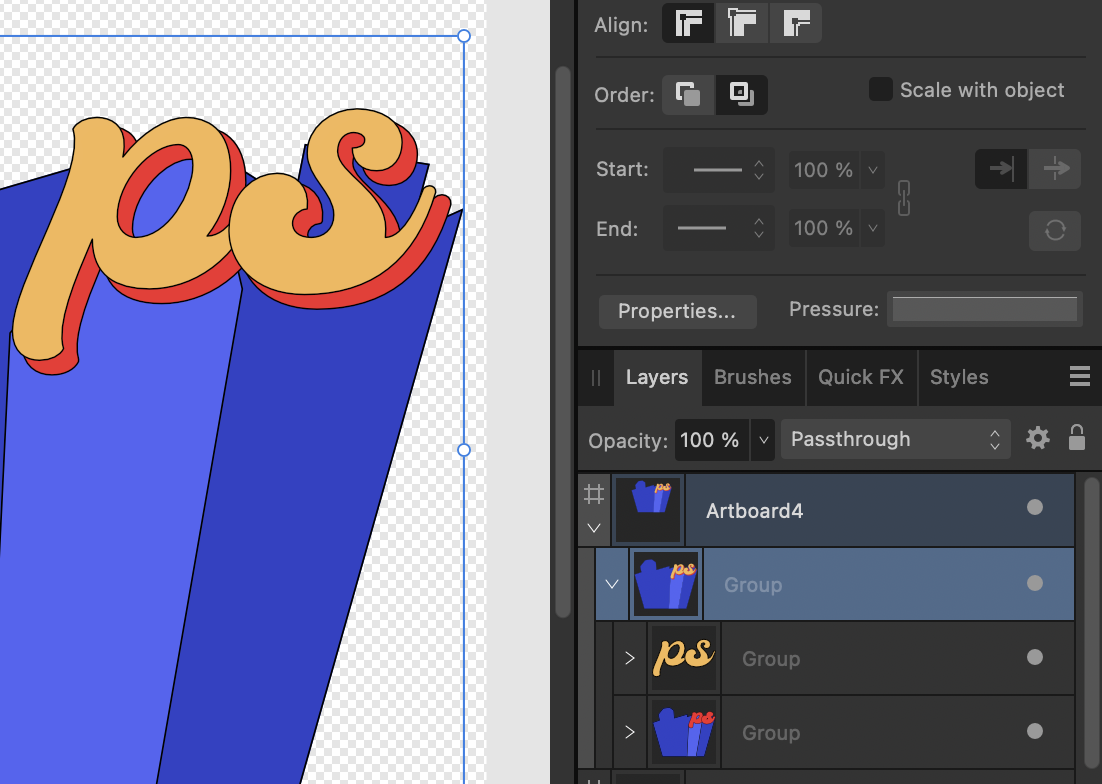The image size is (1102, 784).
Task: Toggle visibility of Artboard4 layer
Action: tap(1035, 508)
